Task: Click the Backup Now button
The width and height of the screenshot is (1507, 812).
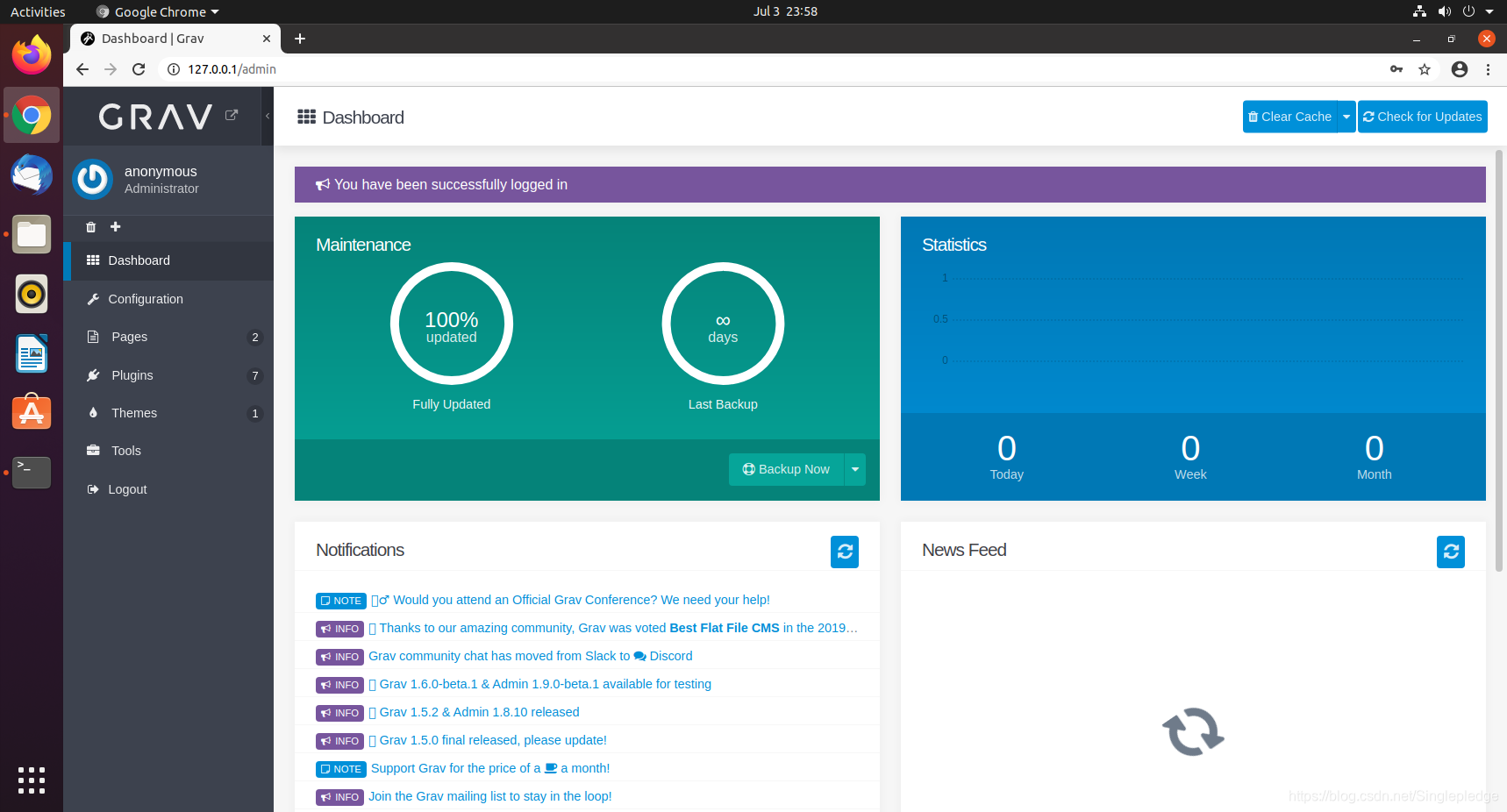Action: 786,469
